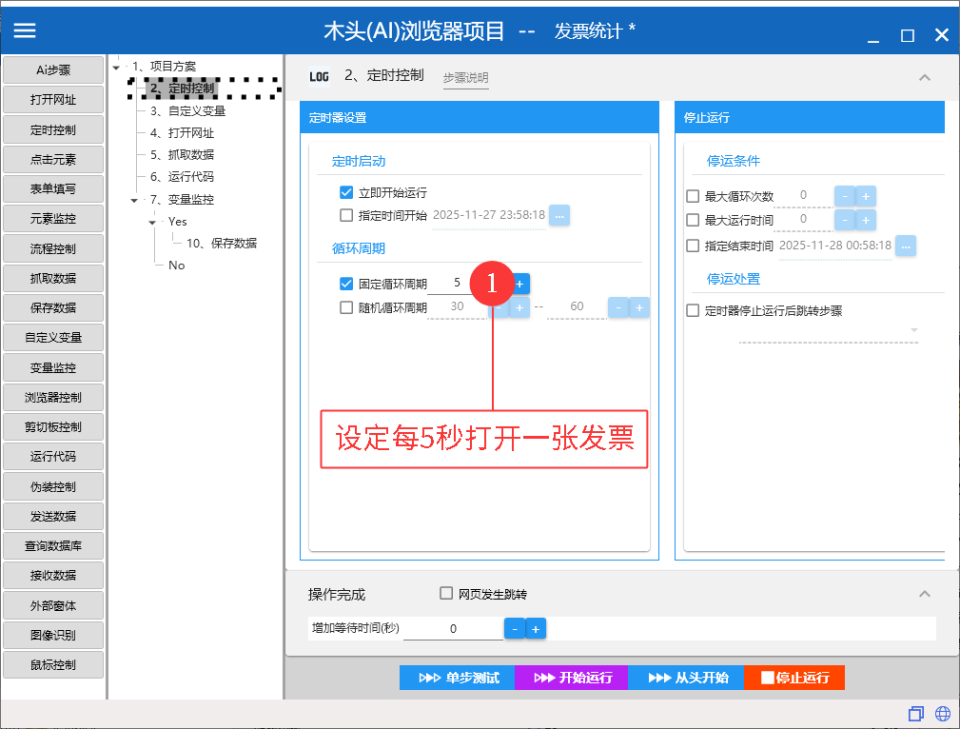Select the 打开网址 tool in sidebar
The width and height of the screenshot is (960, 729).
pos(53,99)
